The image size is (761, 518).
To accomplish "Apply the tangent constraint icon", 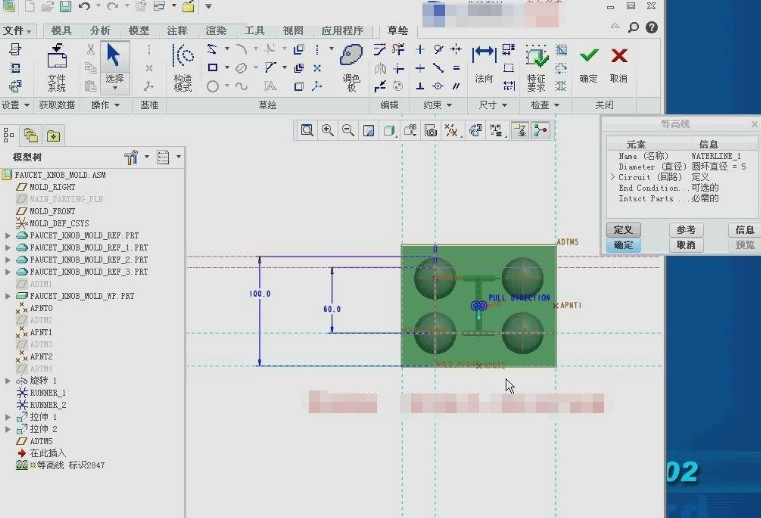I will point(438,49).
